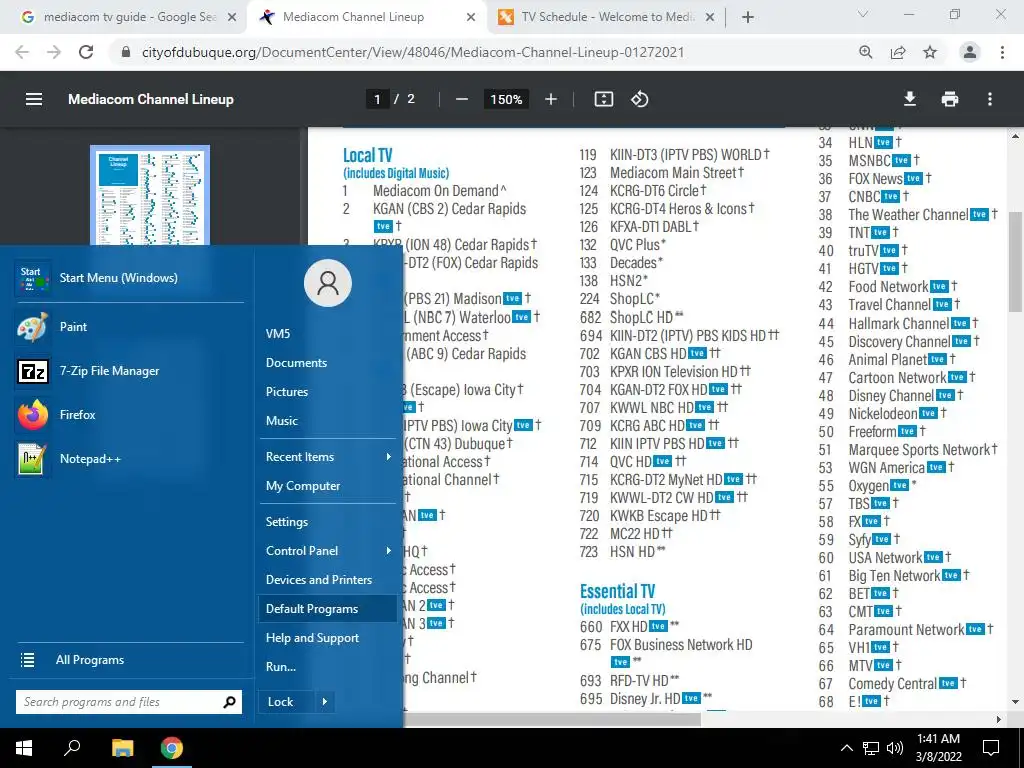Open volume control in system tray
Screen dimensions: 1024x768
tap(895, 748)
